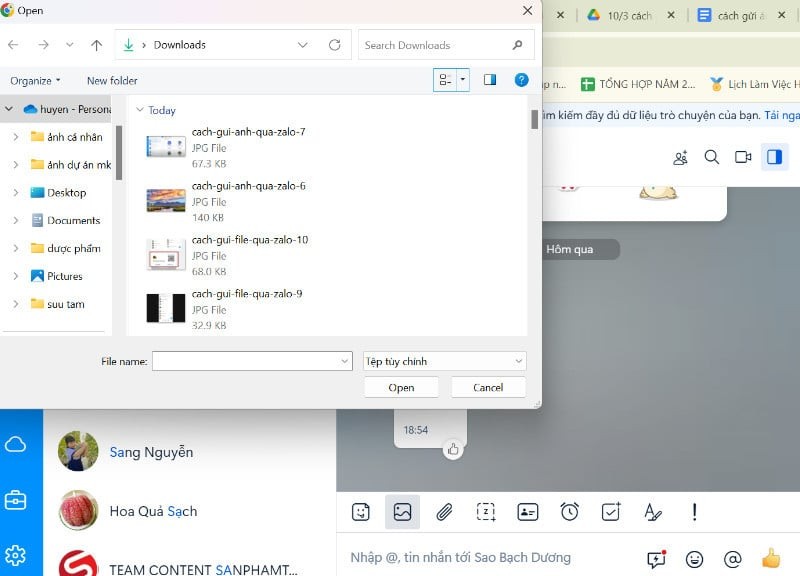This screenshot has height=576, width=800.
Task: Open the emoji picker next to message box
Action: (x=693, y=558)
